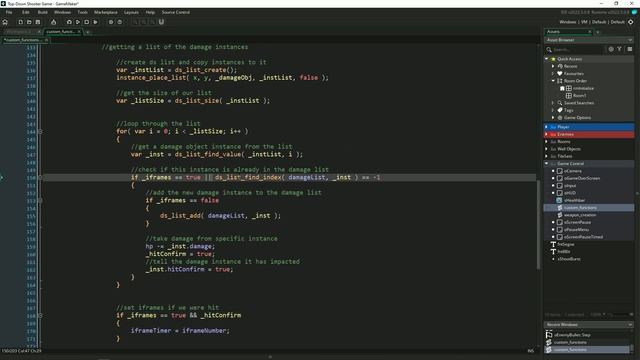The height and width of the screenshot is (360, 640).
Task: Click the Create Executable toolbar icon
Action: coord(53,22)
